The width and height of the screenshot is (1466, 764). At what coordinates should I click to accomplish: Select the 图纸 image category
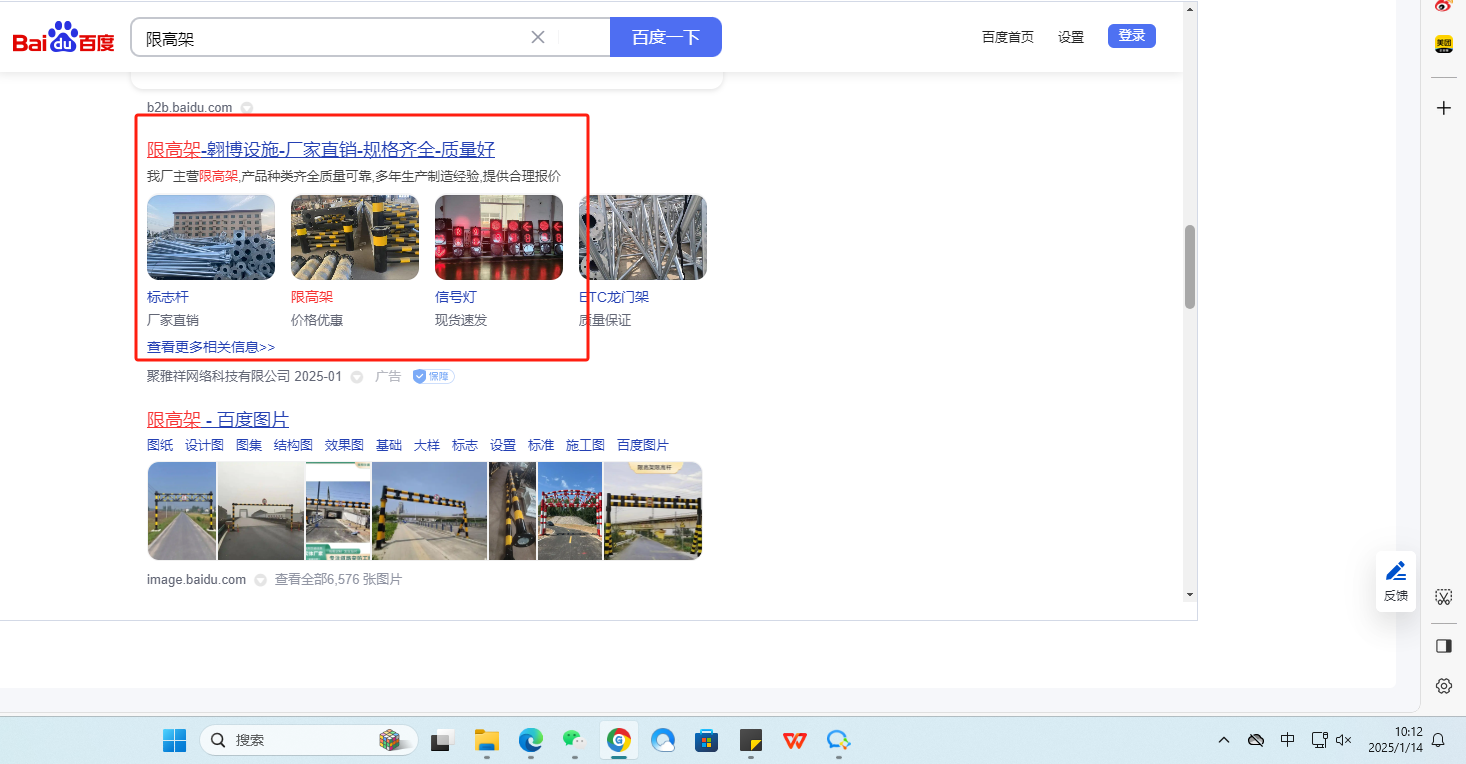tap(160, 445)
